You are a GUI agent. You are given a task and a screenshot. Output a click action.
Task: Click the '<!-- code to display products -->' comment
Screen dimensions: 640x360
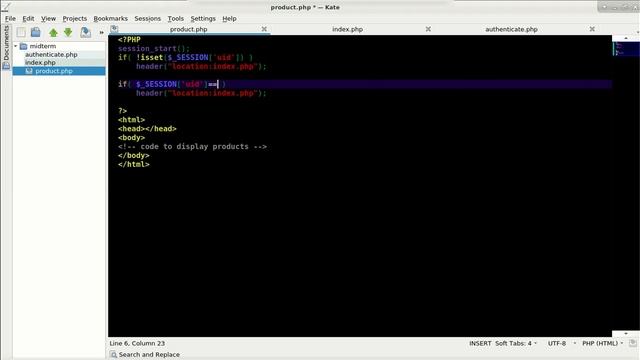click(x=192, y=147)
